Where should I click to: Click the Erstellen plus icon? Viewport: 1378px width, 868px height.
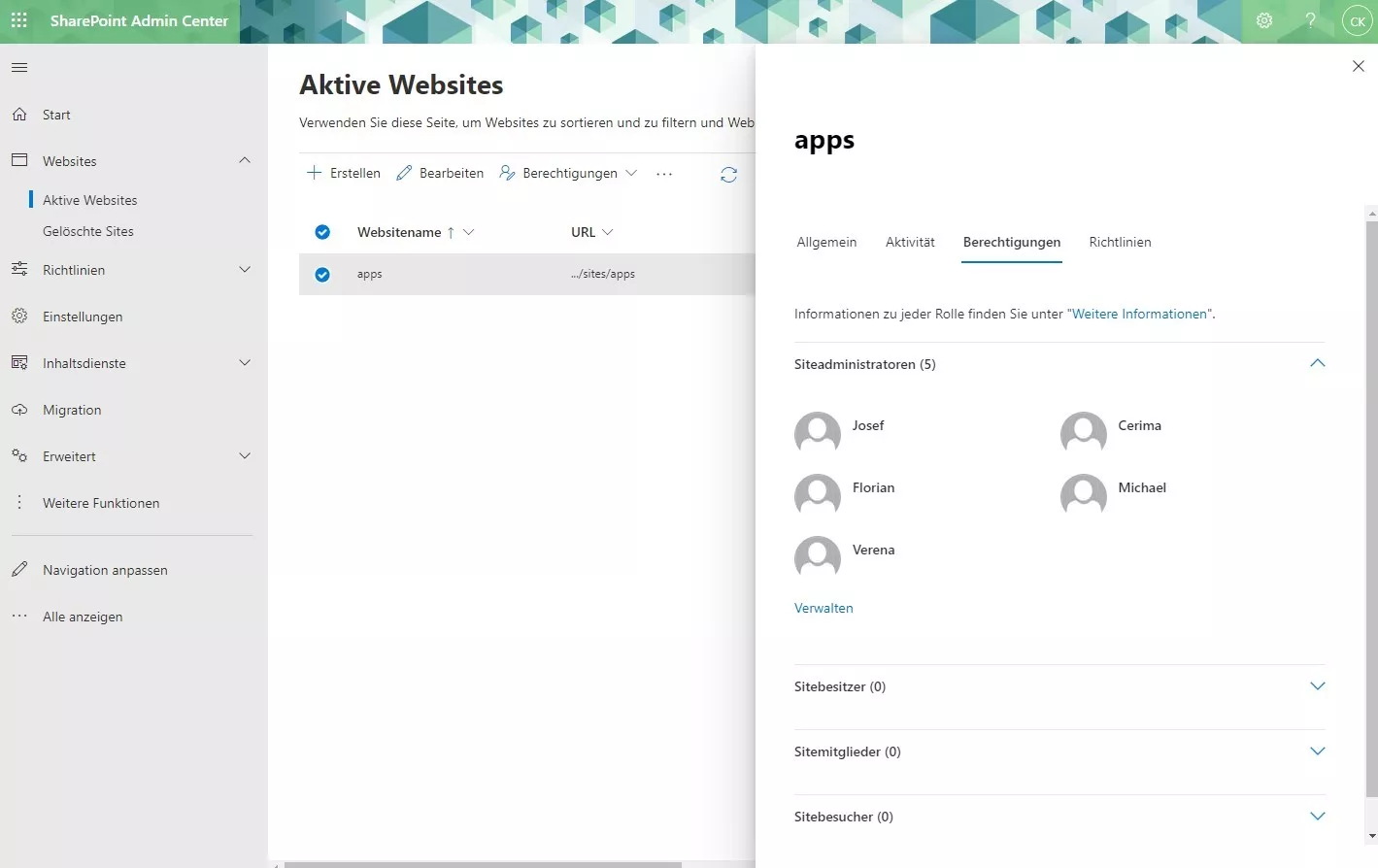pyautogui.click(x=315, y=172)
